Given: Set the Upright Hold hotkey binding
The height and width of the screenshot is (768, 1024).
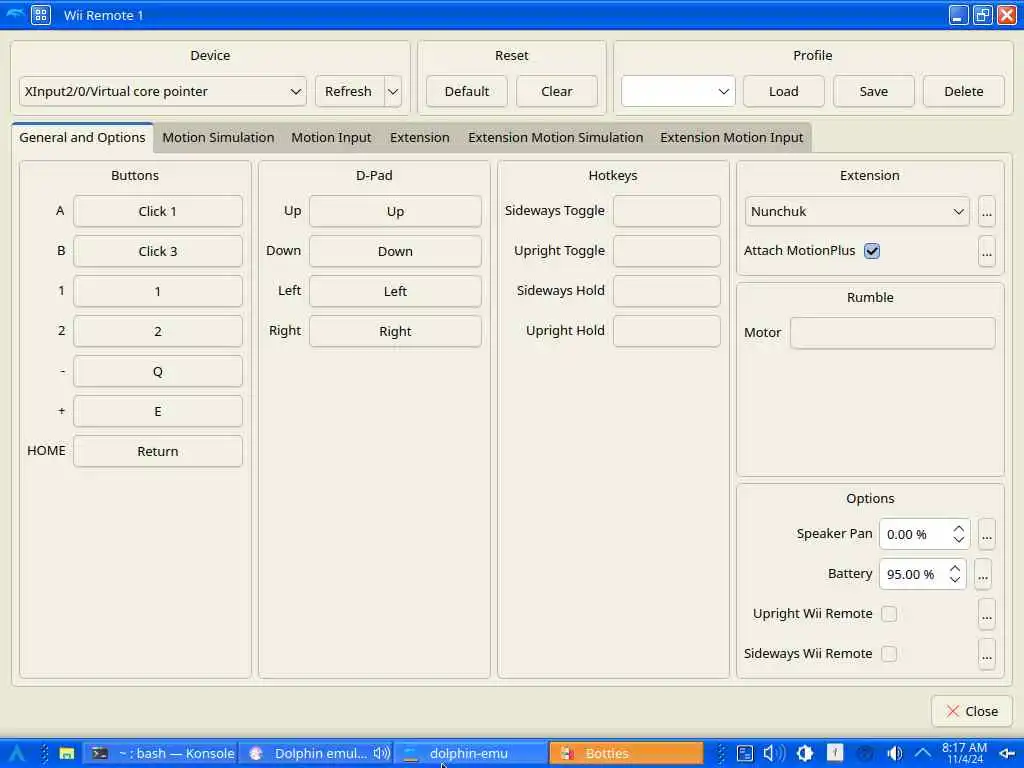Looking at the screenshot, I should [x=667, y=331].
